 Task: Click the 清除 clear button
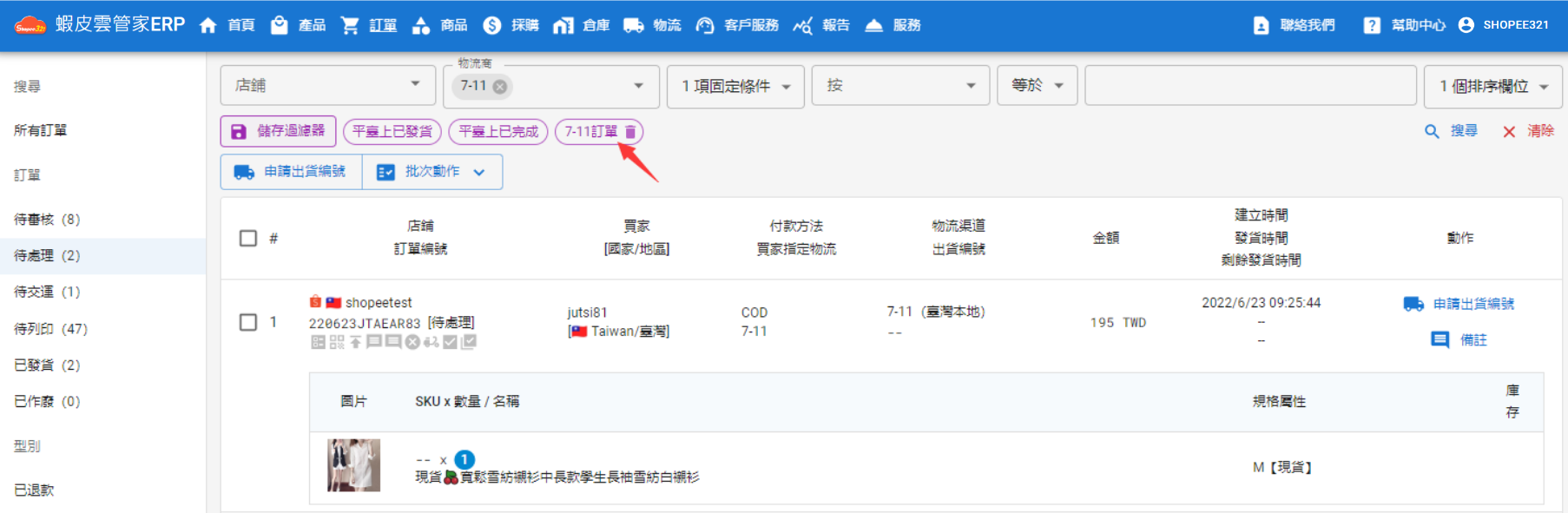(x=1528, y=131)
